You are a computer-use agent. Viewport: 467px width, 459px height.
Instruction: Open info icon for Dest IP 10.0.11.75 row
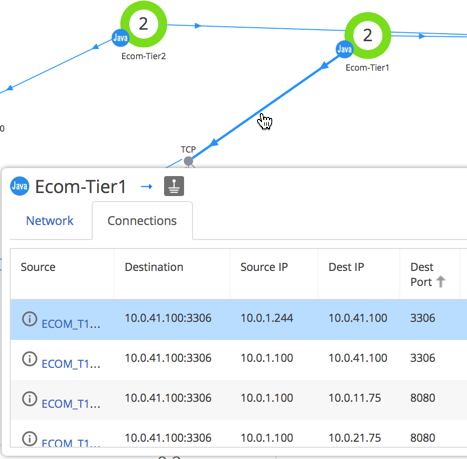tap(29, 399)
